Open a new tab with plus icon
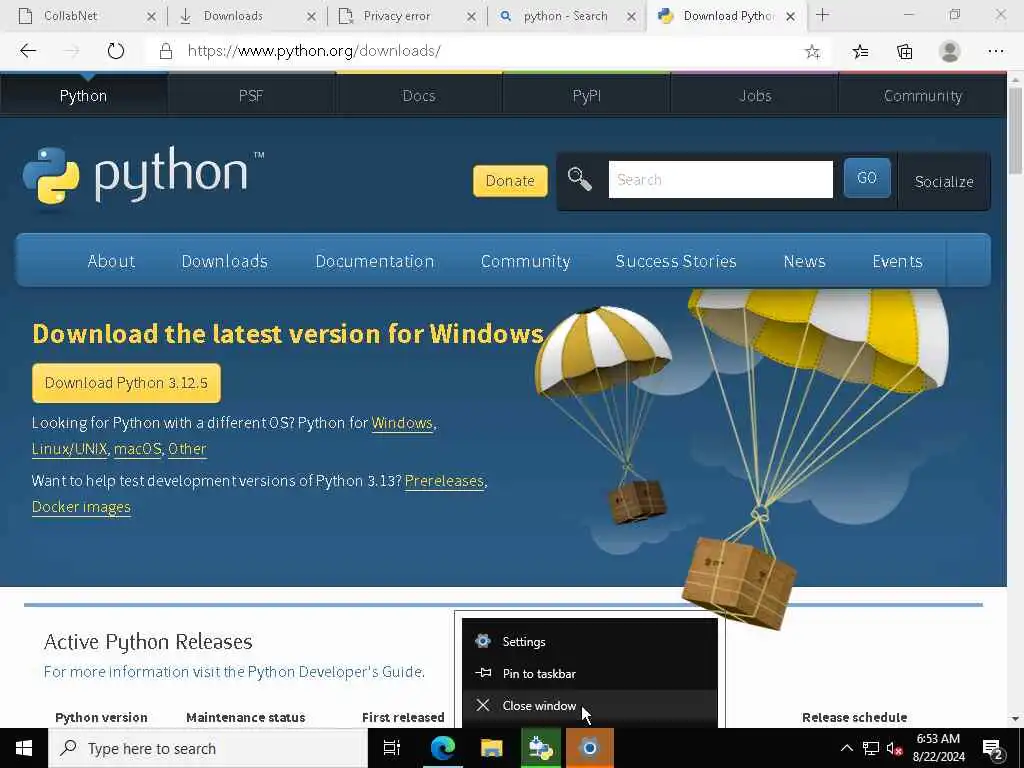This screenshot has width=1024, height=768. tap(822, 15)
